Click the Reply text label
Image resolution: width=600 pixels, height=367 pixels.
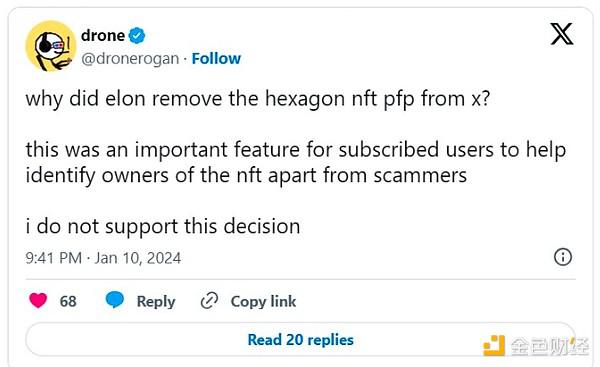[x=156, y=302]
